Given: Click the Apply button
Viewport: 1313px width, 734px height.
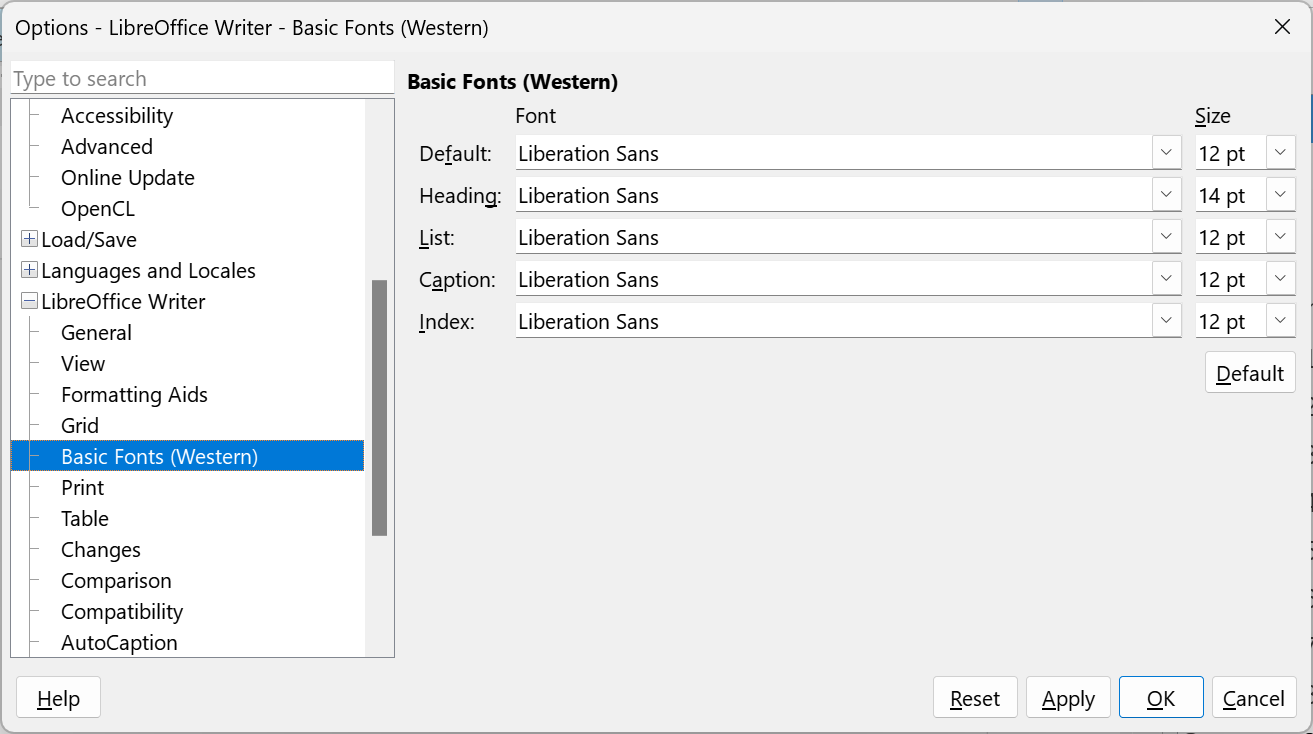Looking at the screenshot, I should pos(1068,698).
